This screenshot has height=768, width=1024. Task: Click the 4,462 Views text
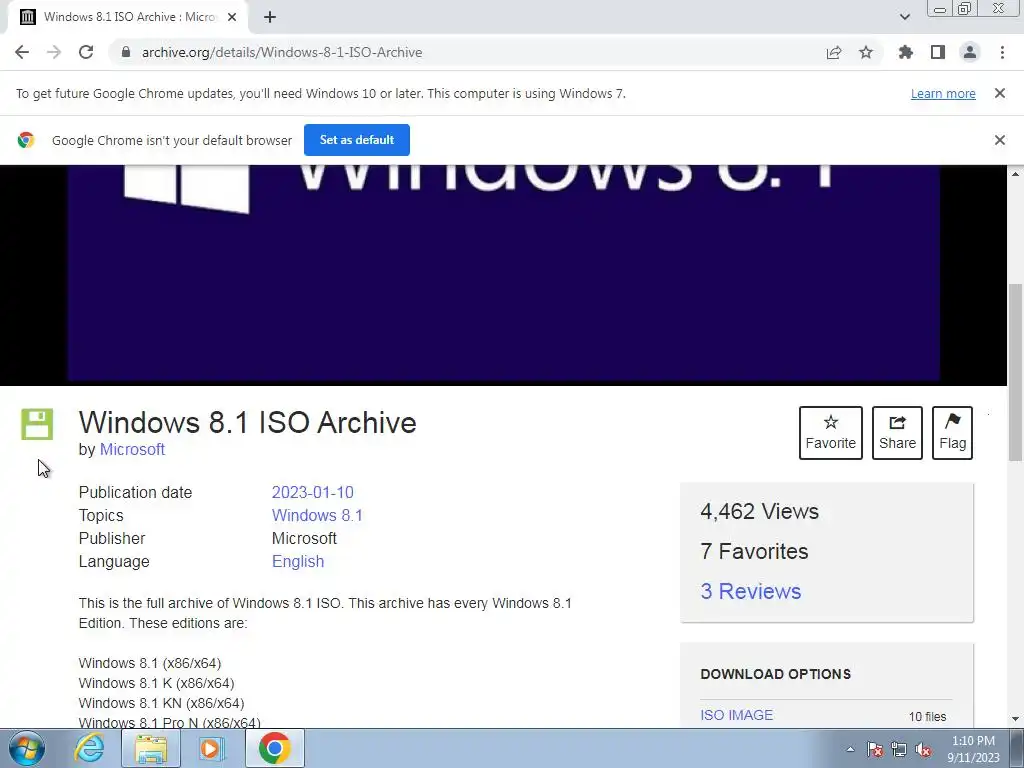pos(759,511)
